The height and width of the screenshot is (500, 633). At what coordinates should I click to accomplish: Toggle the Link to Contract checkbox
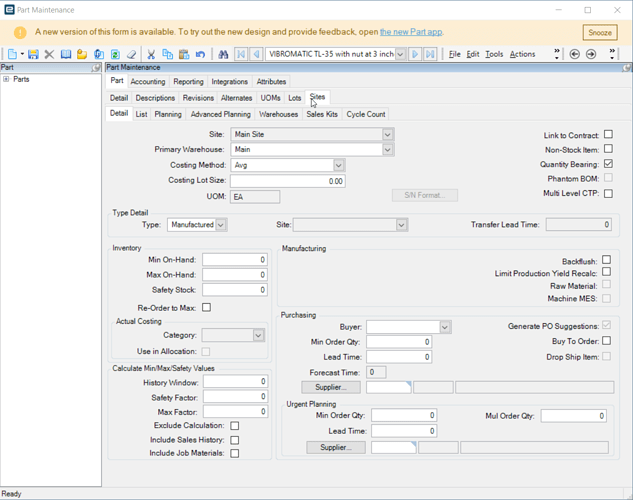[608, 134]
